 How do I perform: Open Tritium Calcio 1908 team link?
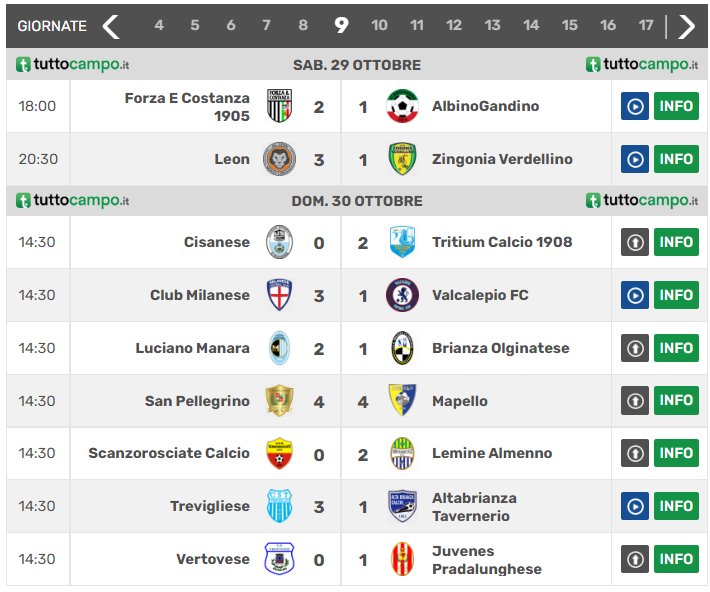[x=502, y=242]
